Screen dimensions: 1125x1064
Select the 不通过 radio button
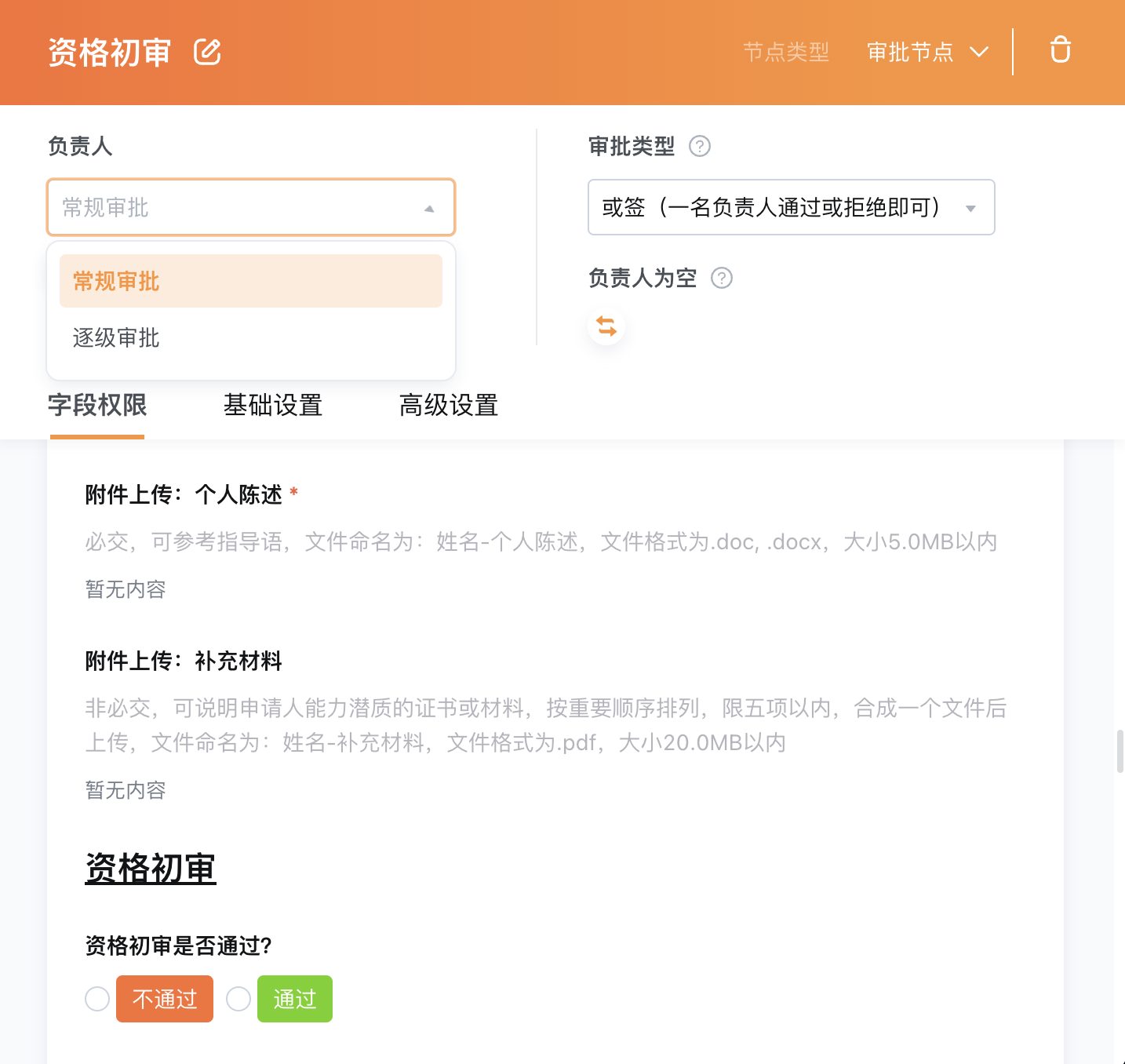(97, 999)
